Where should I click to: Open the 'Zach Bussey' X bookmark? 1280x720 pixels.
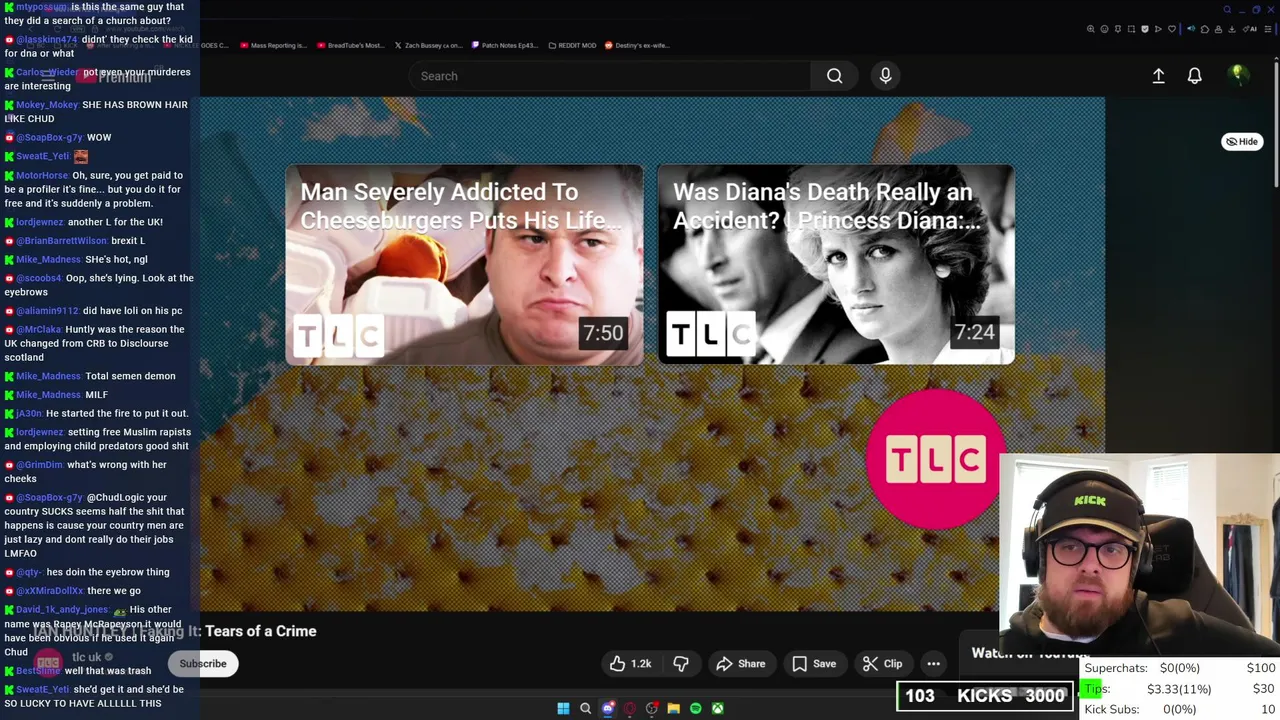(x=428, y=45)
